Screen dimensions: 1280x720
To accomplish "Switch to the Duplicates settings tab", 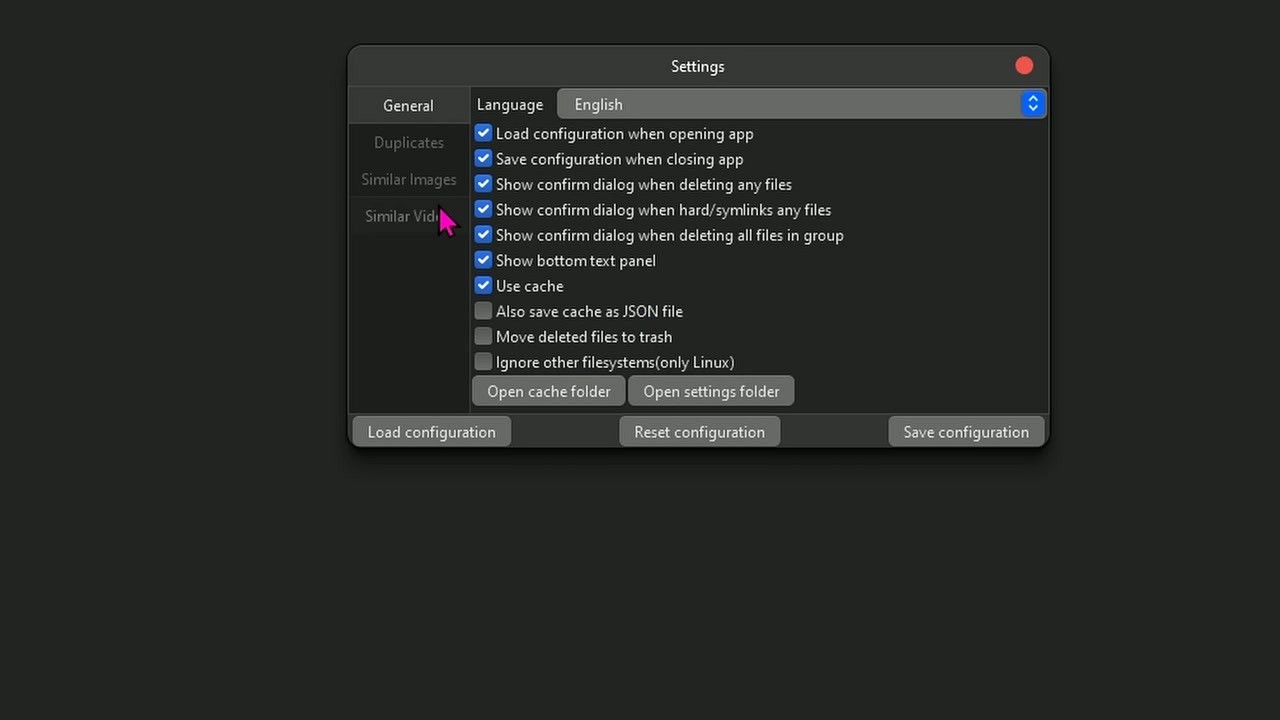I will (408, 142).
